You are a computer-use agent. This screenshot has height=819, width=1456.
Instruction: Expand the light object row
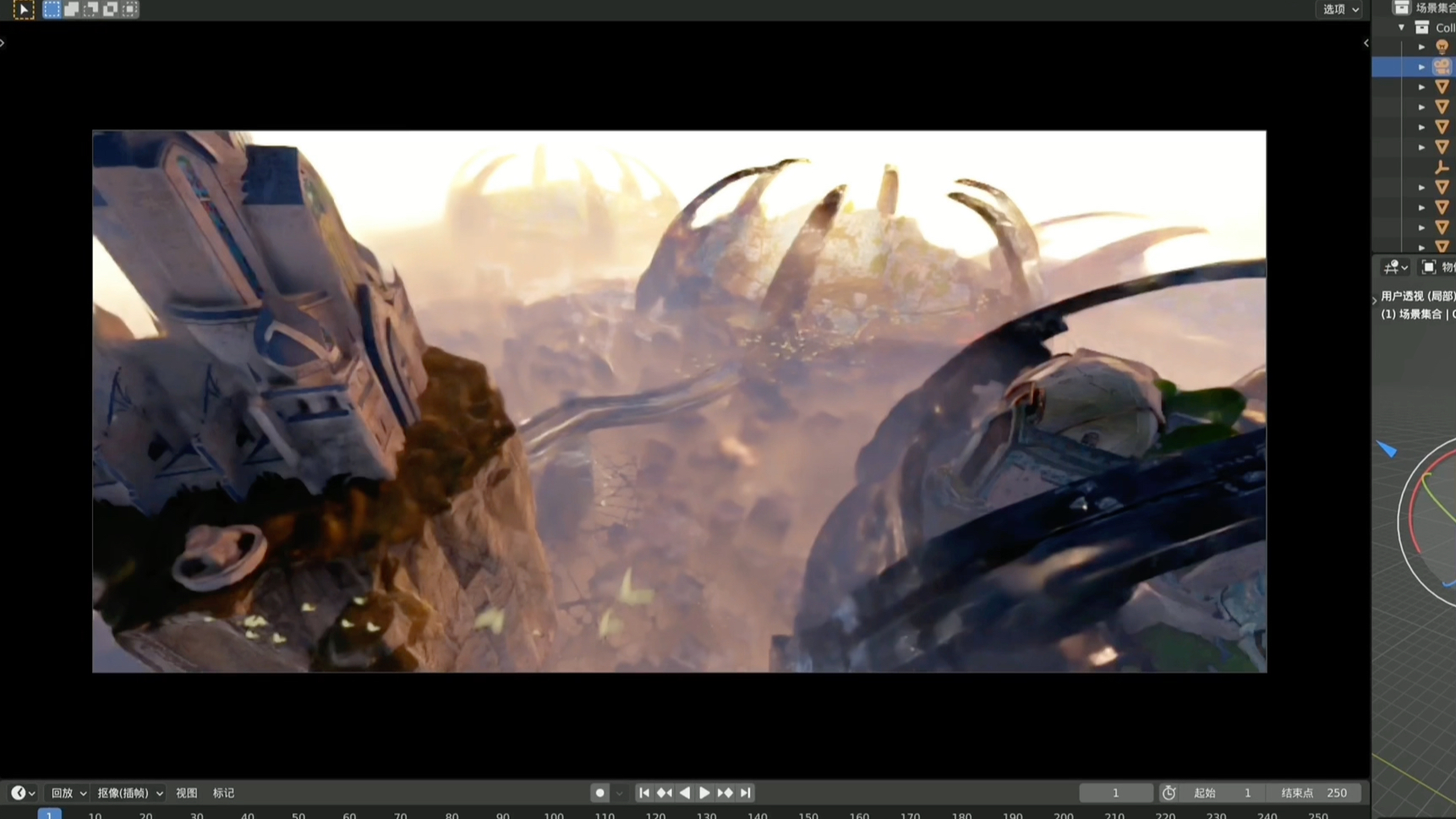coord(1421,47)
